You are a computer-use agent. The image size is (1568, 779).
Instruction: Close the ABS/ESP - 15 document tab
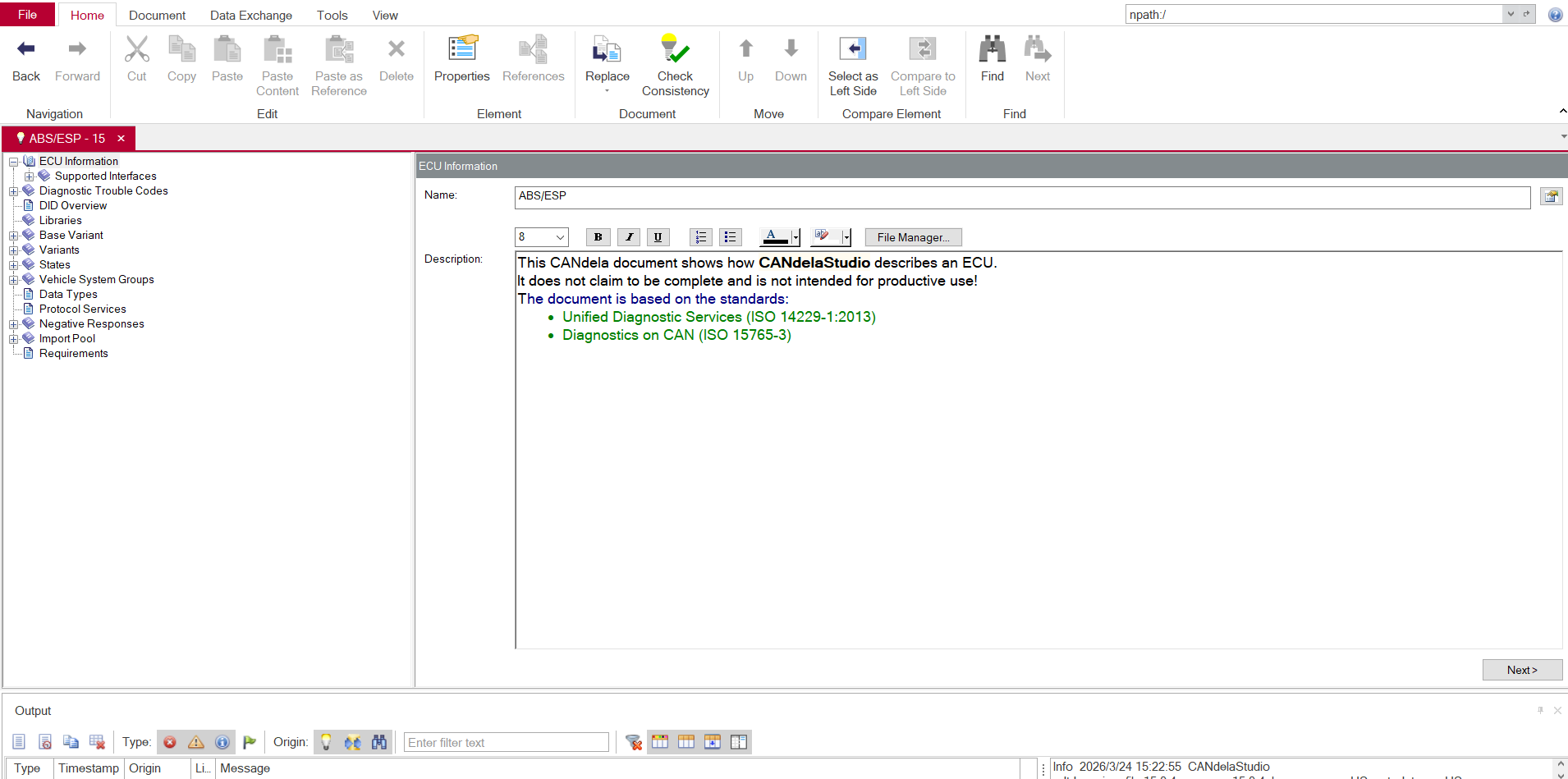tap(121, 138)
